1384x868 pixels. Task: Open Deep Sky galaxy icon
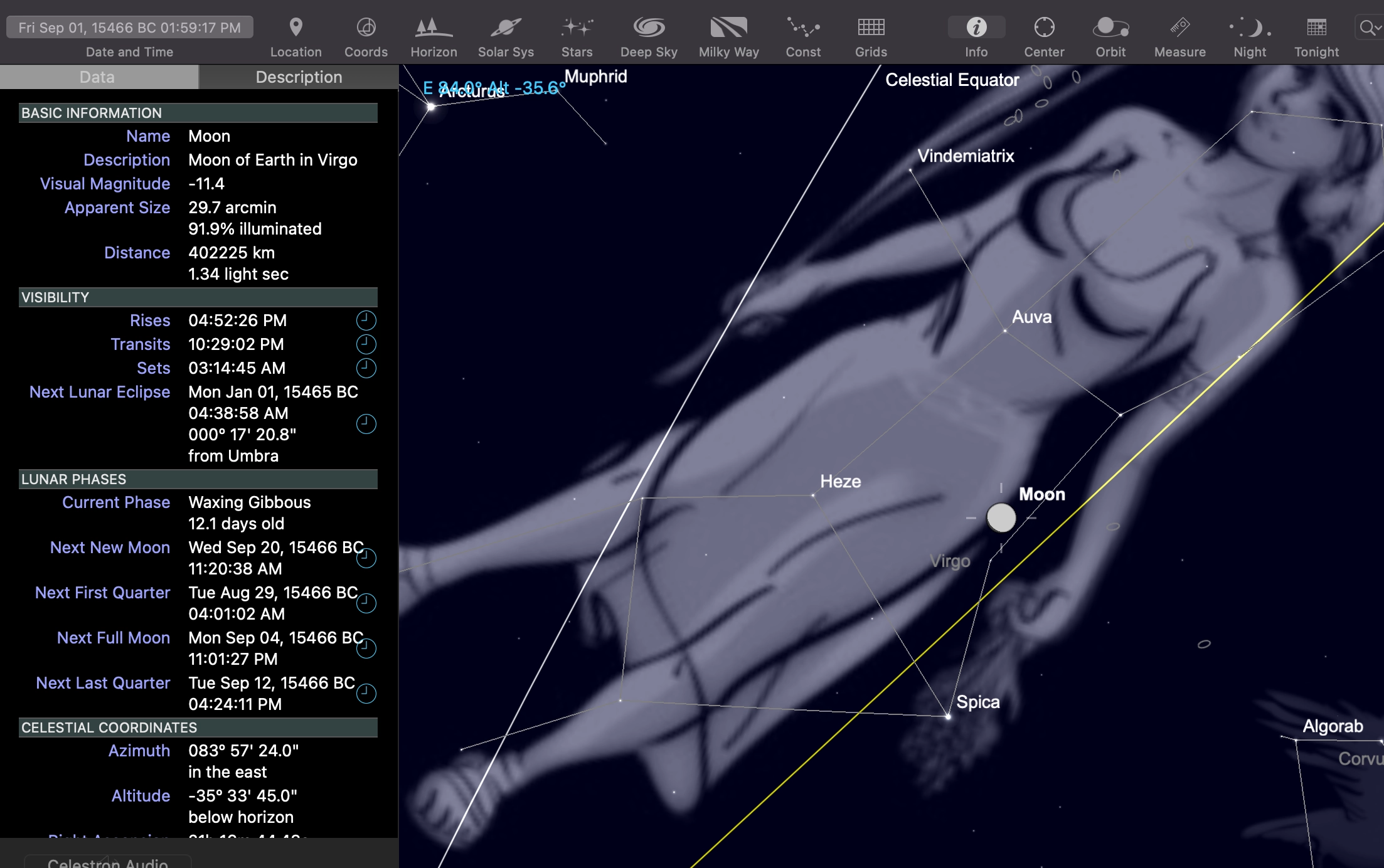[648, 28]
